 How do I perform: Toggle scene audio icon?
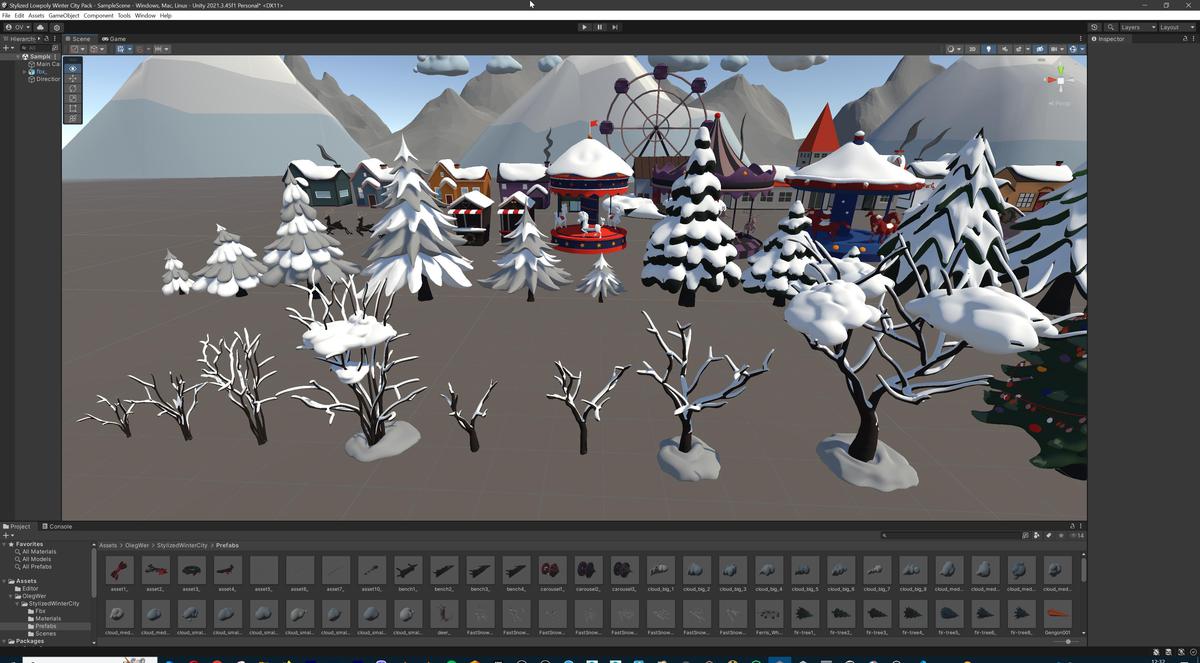click(x=1004, y=48)
